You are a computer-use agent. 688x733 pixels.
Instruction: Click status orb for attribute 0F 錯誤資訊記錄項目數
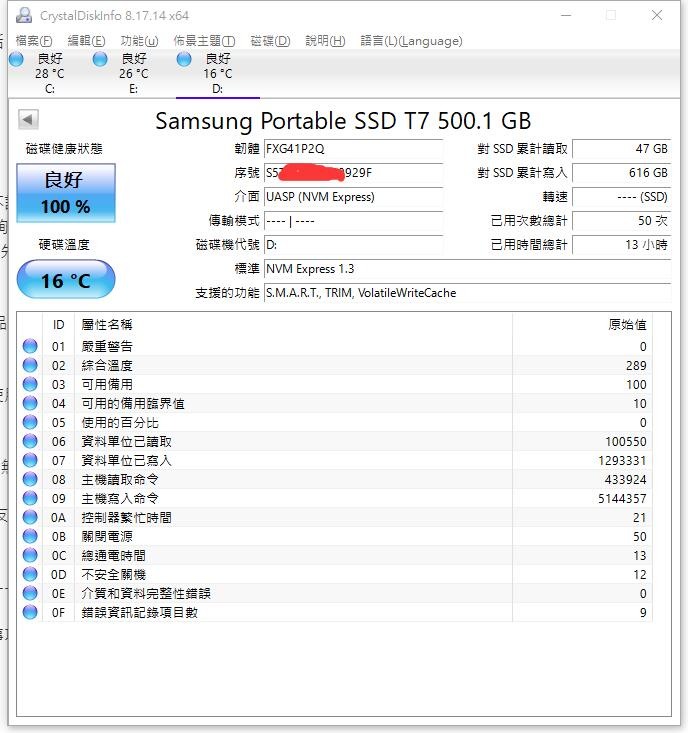30,612
